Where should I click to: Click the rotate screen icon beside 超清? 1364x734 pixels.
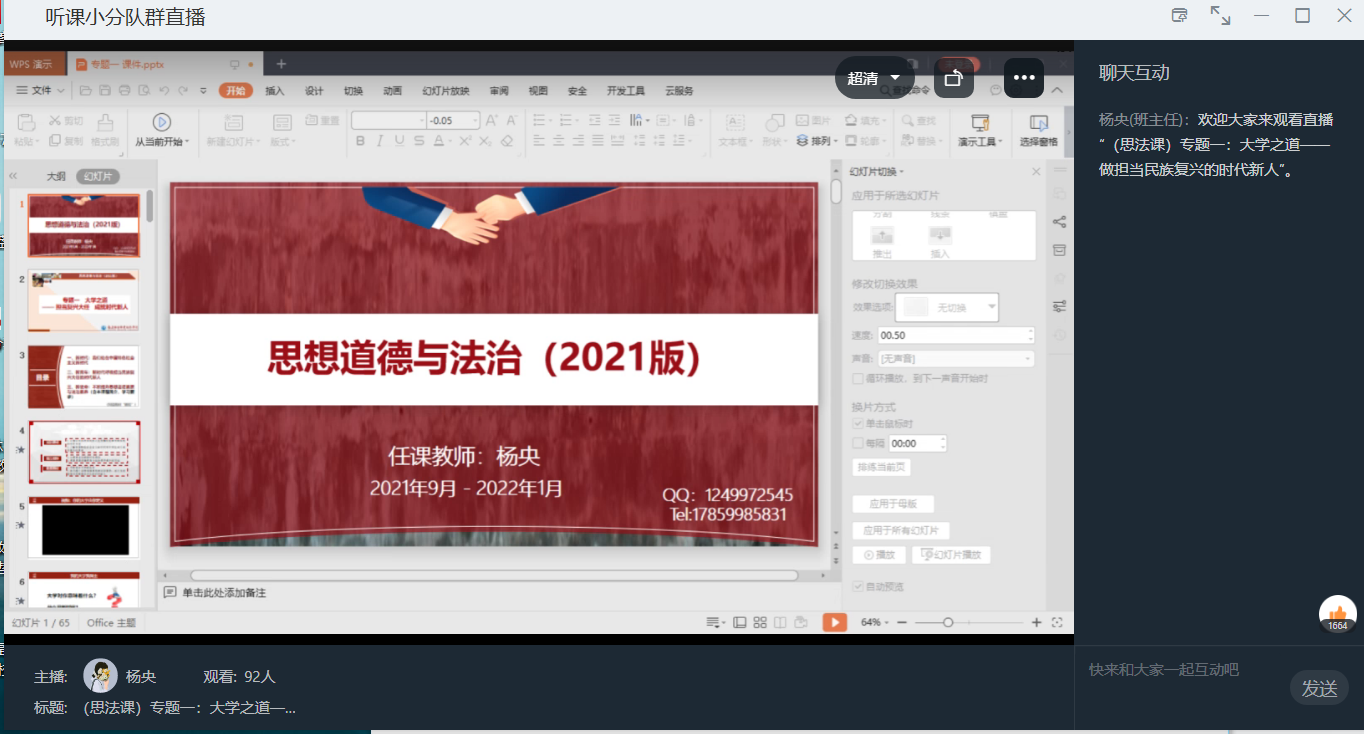coord(954,78)
